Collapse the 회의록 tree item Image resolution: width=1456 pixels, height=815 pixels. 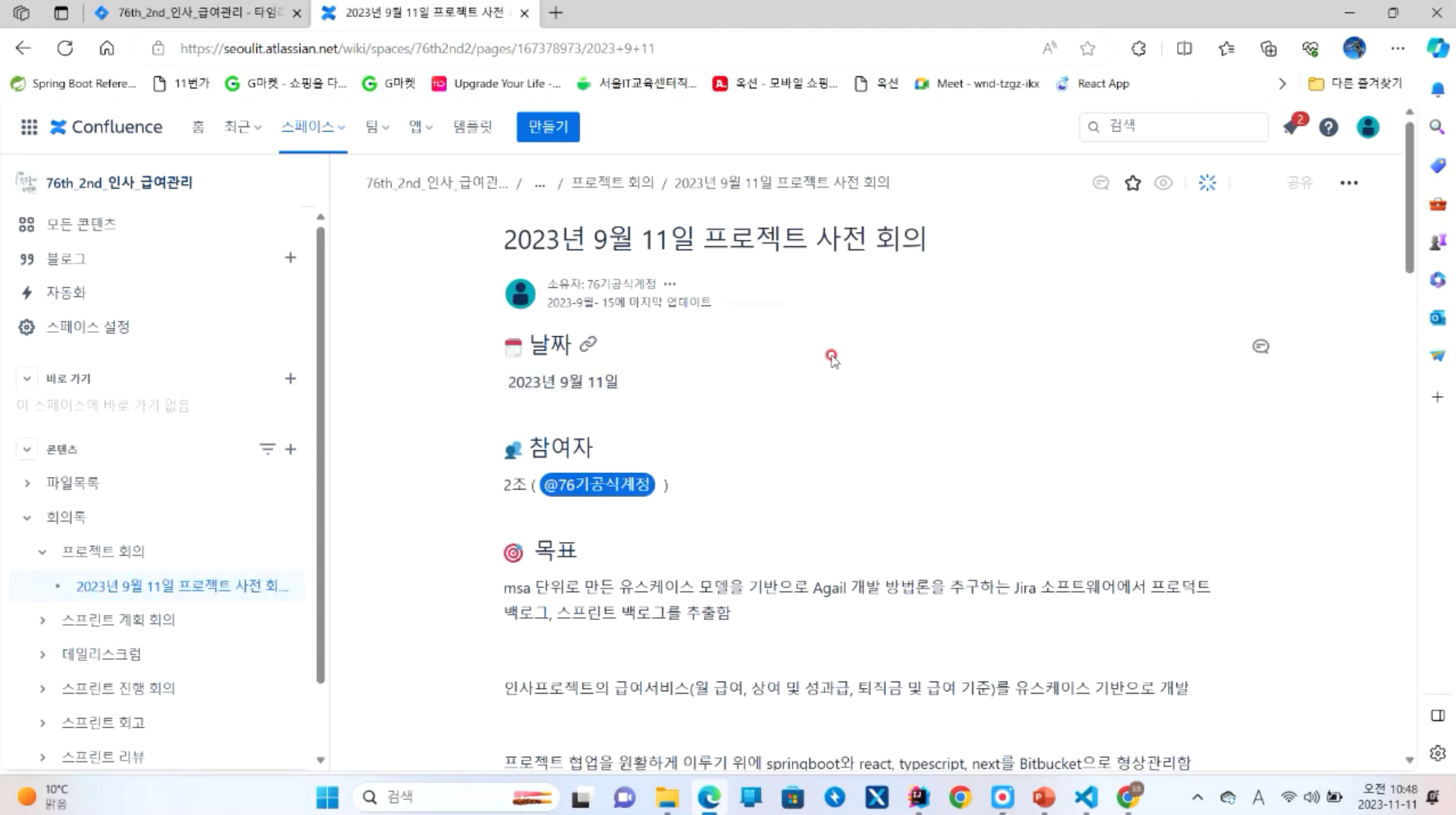[x=27, y=518]
